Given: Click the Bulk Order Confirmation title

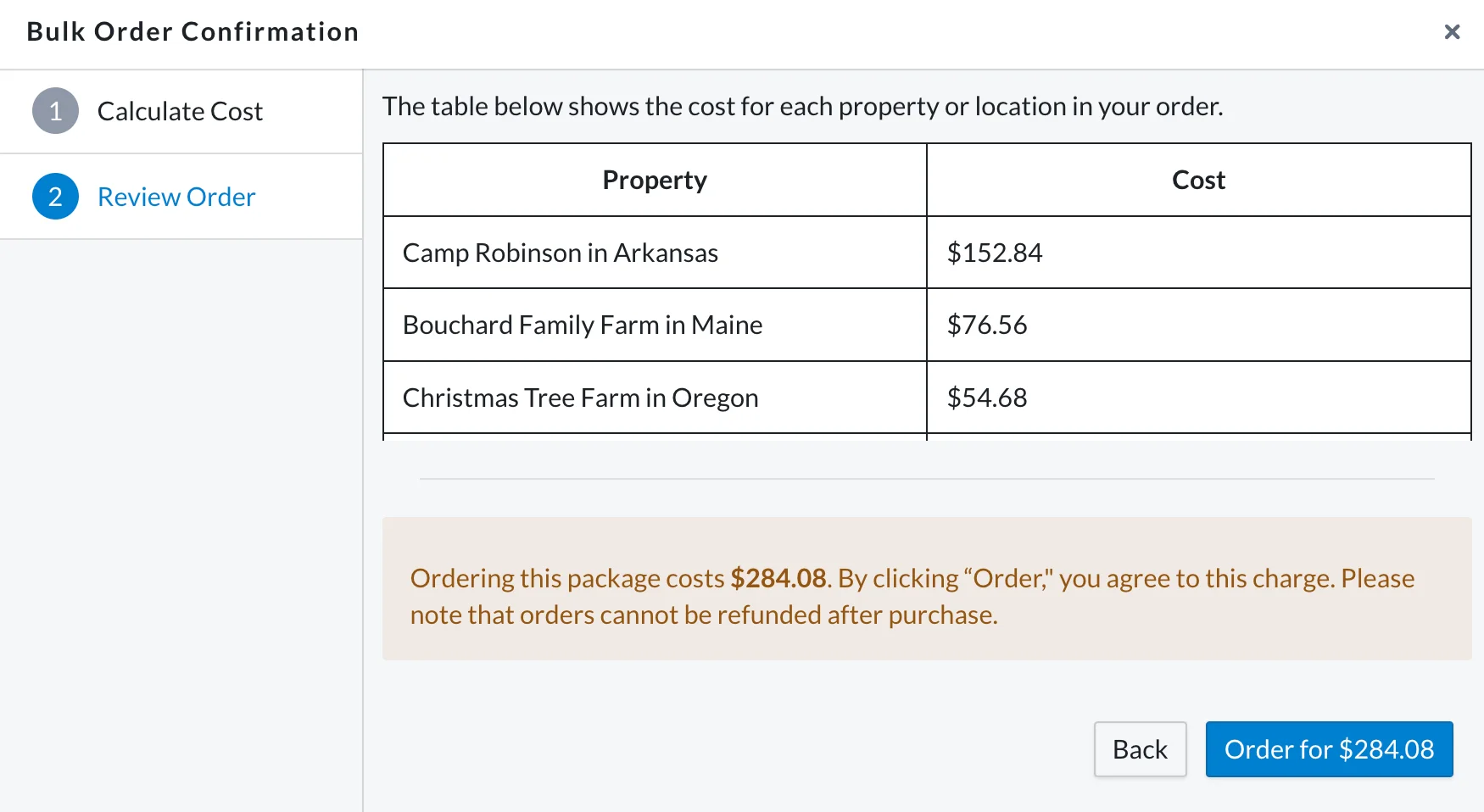Looking at the screenshot, I should coord(193,31).
